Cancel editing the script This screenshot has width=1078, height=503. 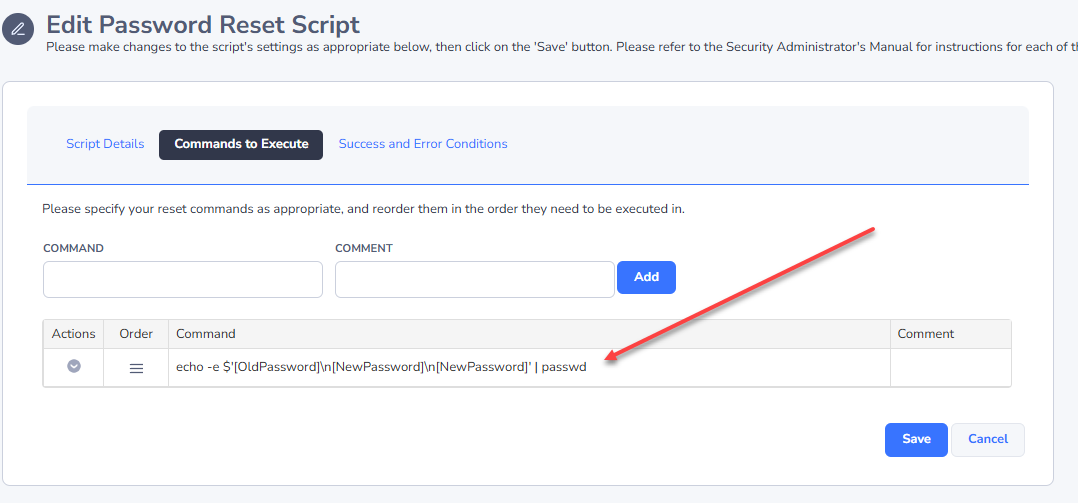click(988, 439)
